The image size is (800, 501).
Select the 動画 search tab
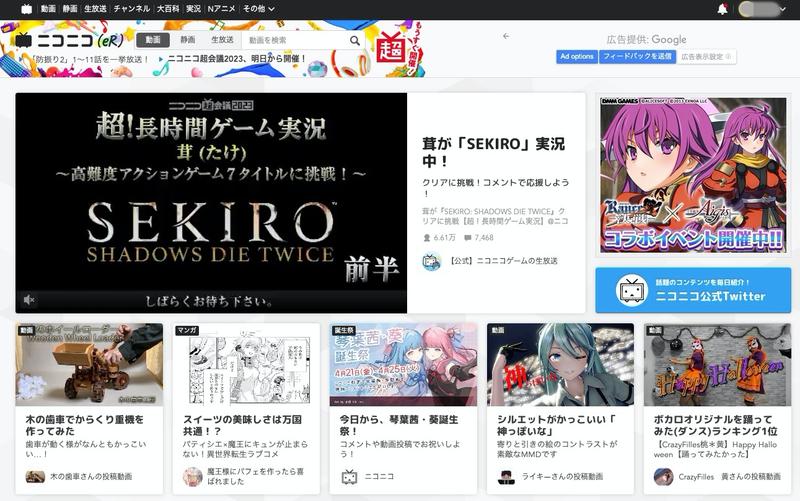(x=153, y=40)
